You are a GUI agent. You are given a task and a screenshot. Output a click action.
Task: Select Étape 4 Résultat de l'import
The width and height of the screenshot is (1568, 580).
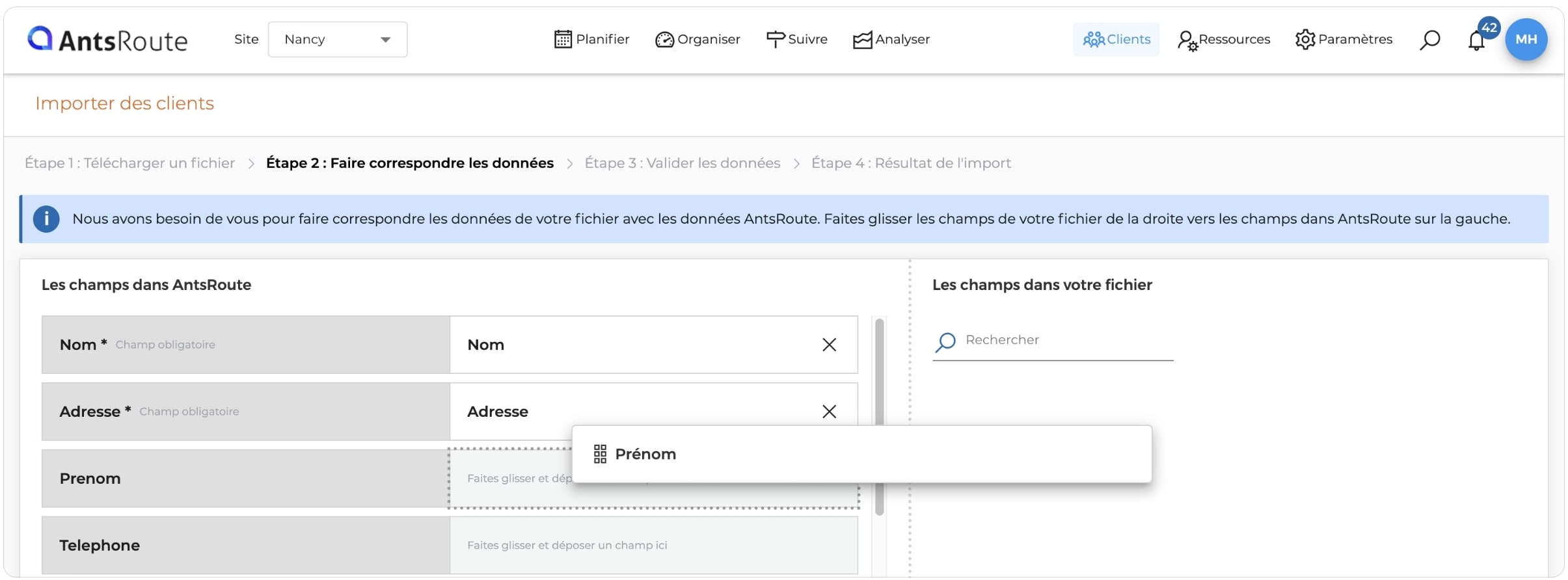click(x=911, y=163)
